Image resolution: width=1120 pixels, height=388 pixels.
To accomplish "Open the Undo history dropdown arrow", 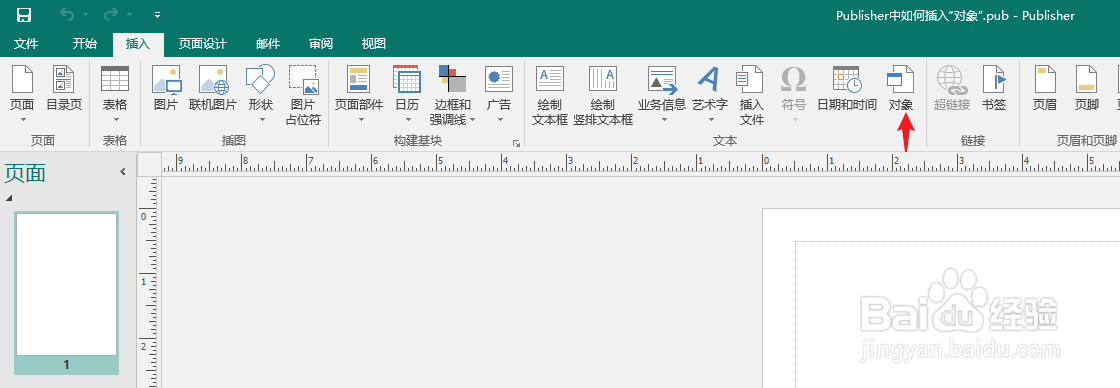I will (86, 15).
